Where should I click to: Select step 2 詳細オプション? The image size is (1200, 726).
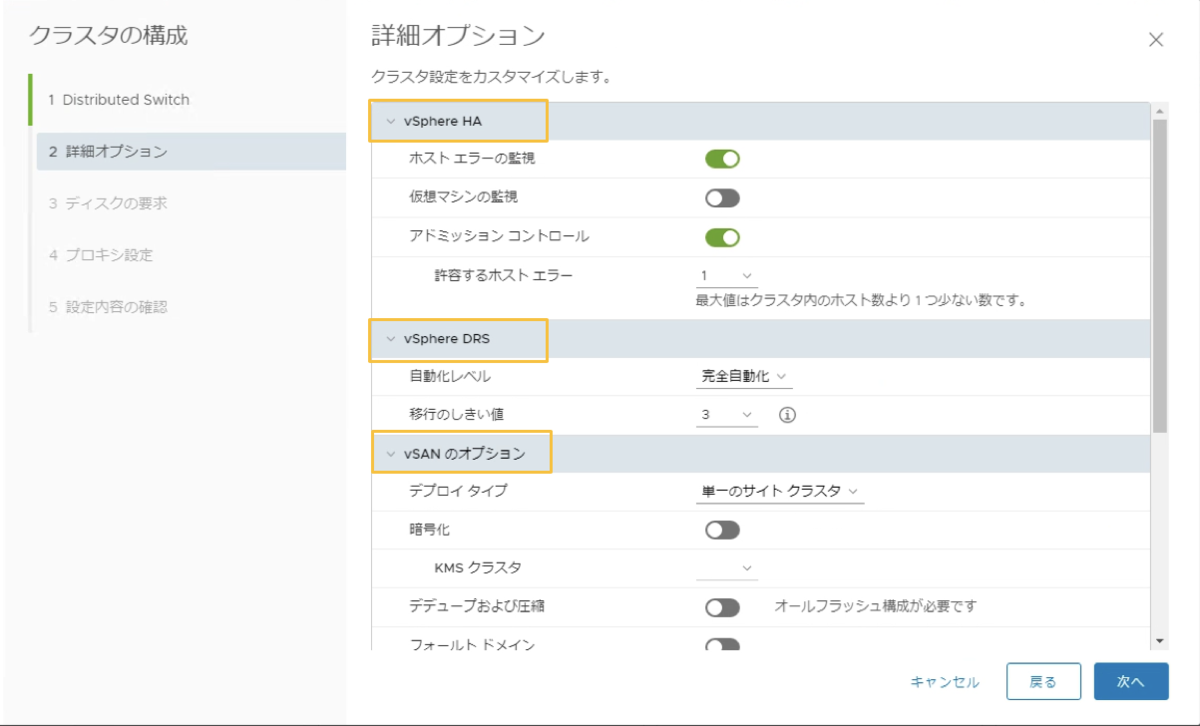point(191,152)
